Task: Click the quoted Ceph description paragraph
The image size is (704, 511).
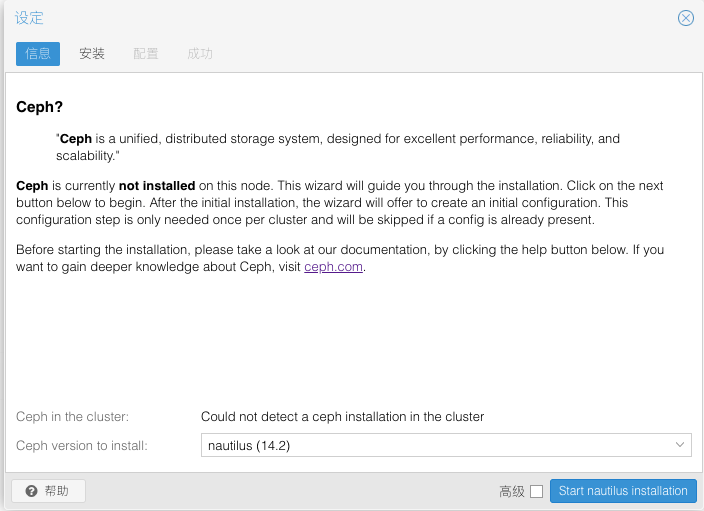Action: coord(338,148)
